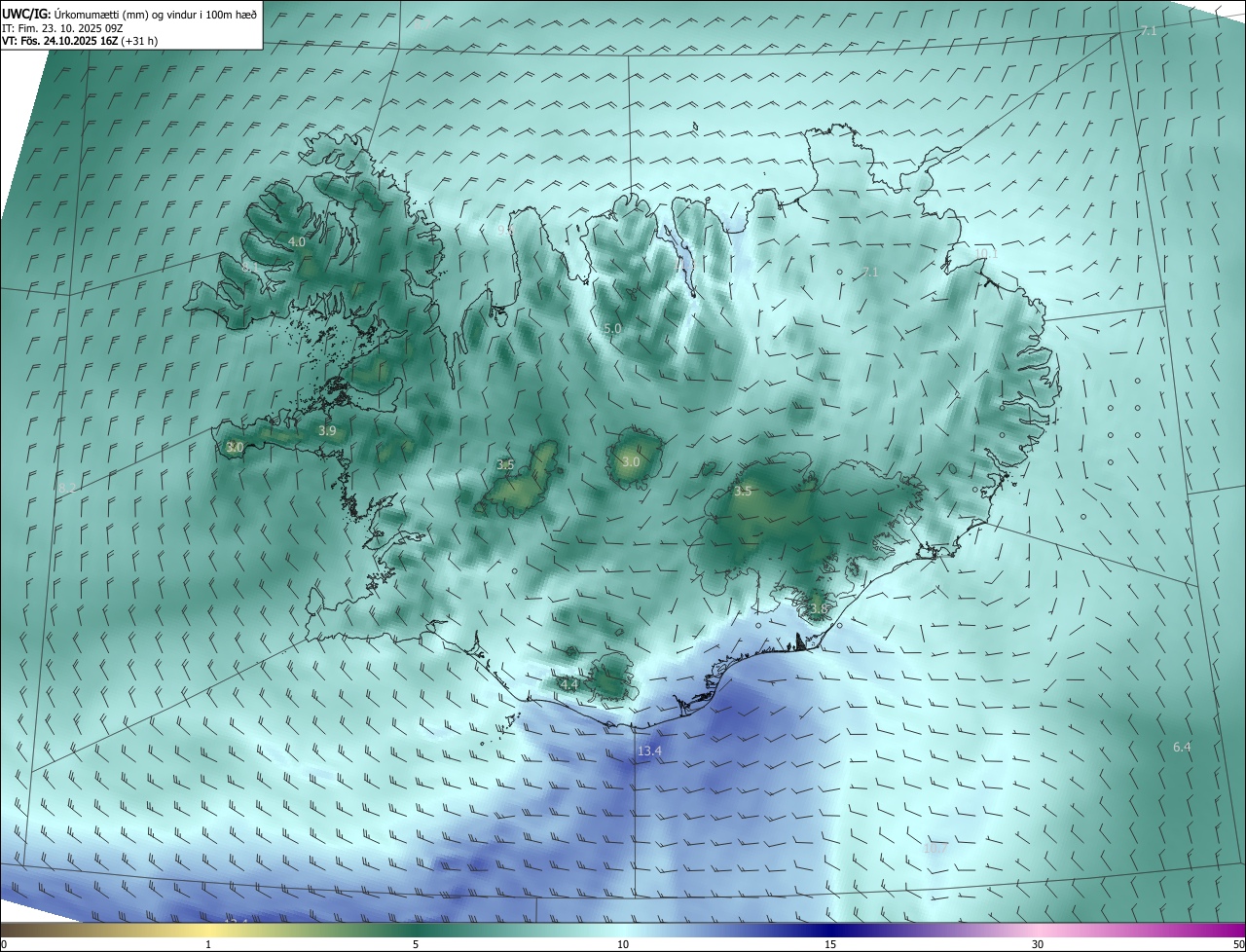Click the 10 tick on the color scale
The width and height of the screenshot is (1246, 952).
click(623, 944)
